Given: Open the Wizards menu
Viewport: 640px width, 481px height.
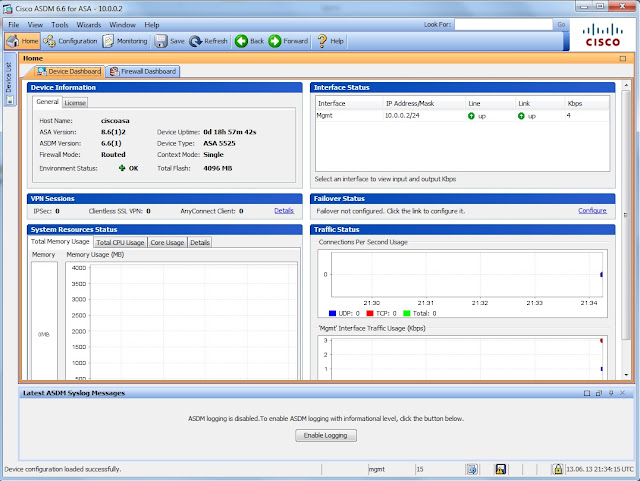Looking at the screenshot, I should pyautogui.click(x=89, y=25).
